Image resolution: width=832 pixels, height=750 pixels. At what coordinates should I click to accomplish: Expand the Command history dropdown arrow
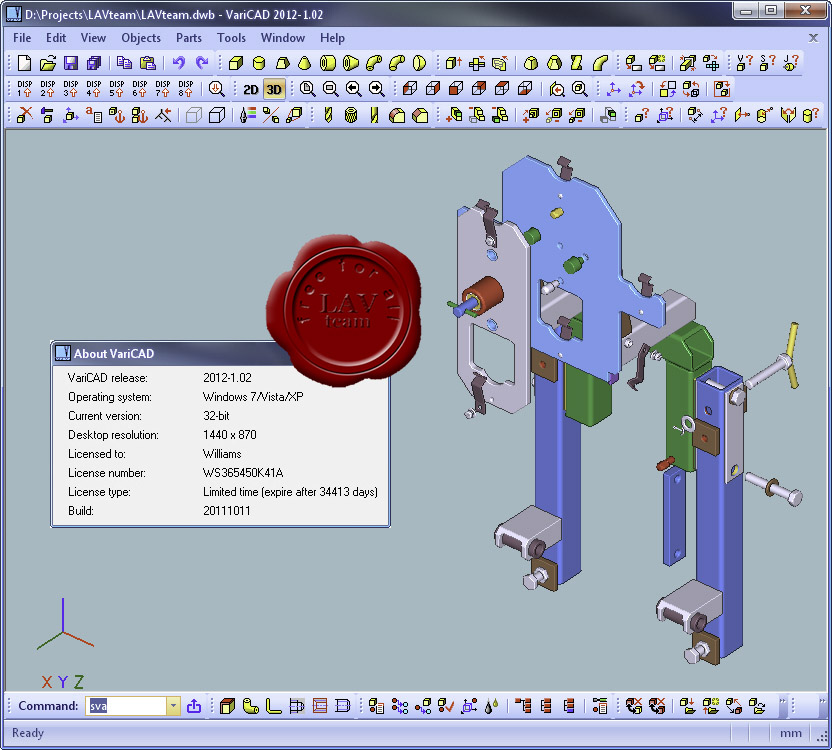(173, 706)
